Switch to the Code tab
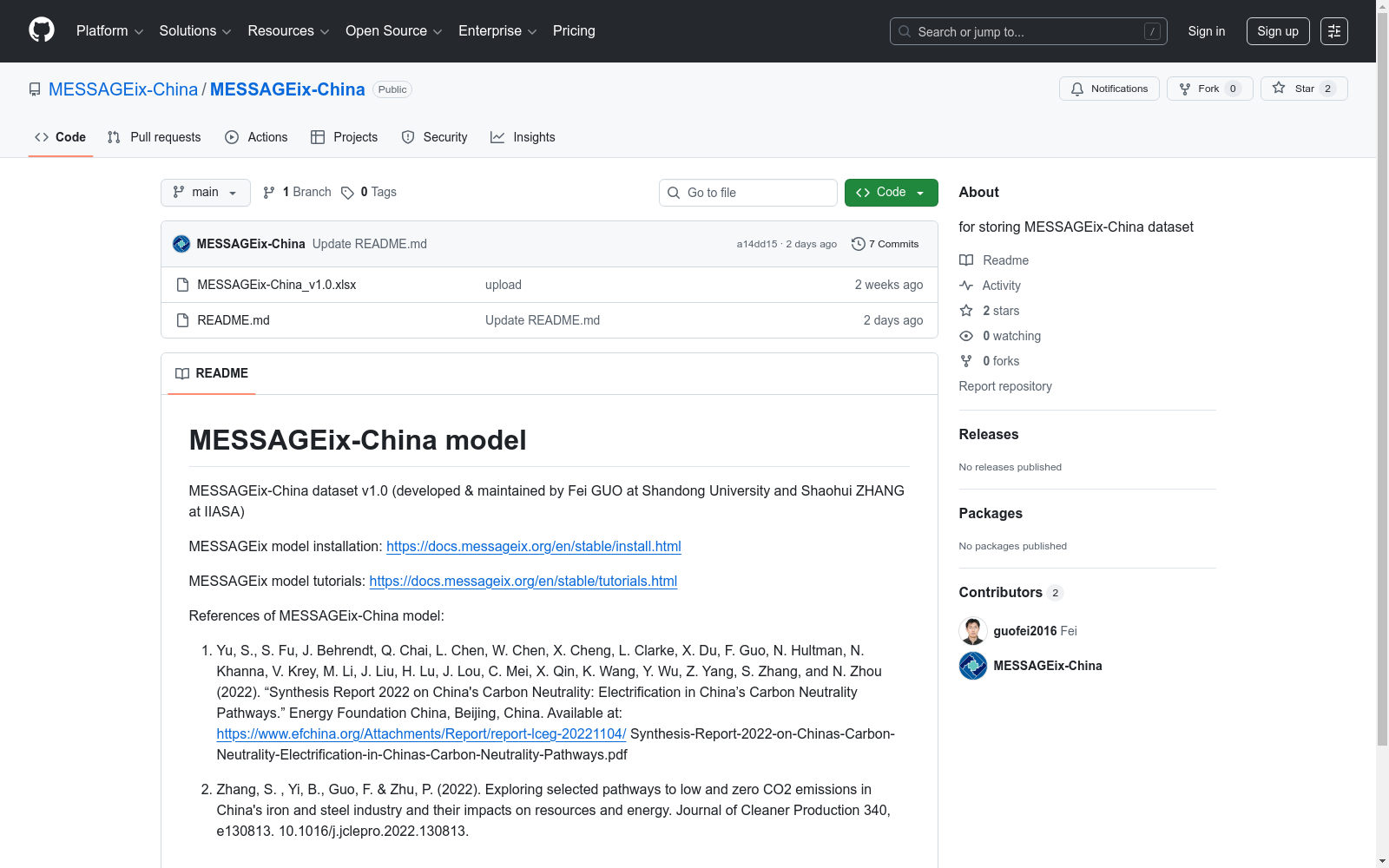The height and width of the screenshot is (868, 1389). pyautogui.click(x=61, y=137)
